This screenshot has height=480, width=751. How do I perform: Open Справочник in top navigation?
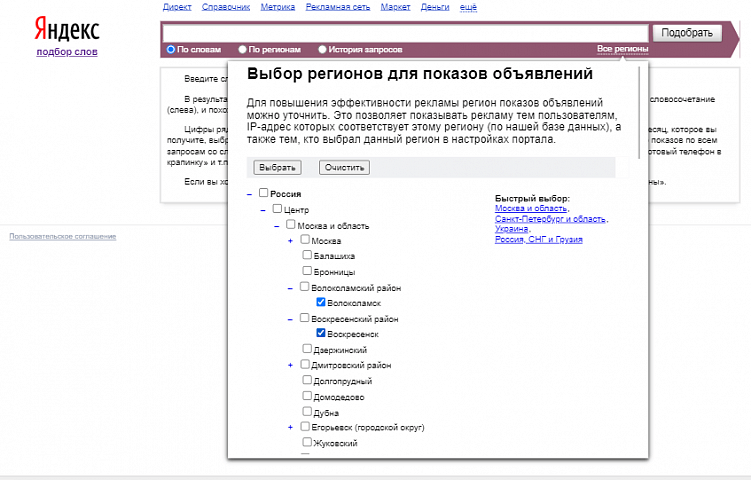click(x=226, y=7)
